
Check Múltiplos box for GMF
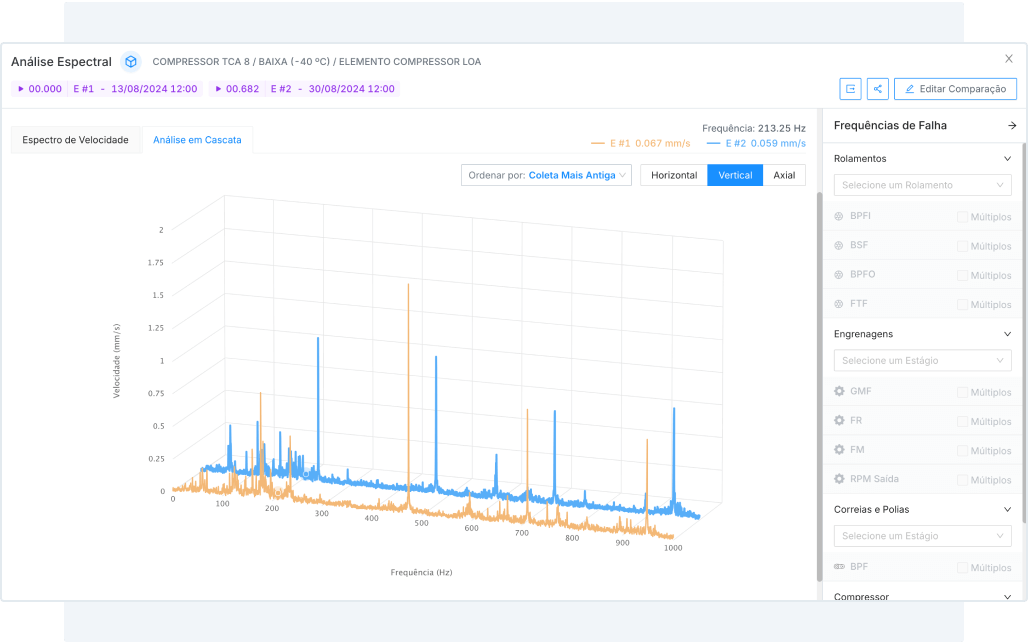pos(962,392)
